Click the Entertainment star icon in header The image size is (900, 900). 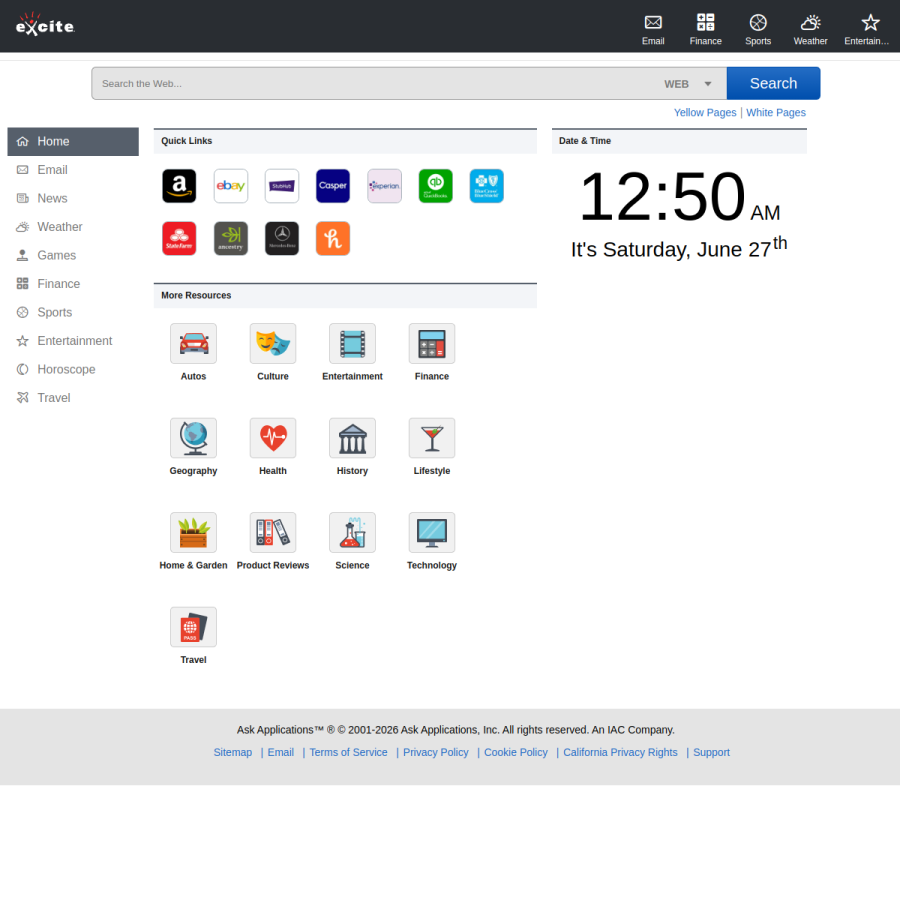click(870, 22)
